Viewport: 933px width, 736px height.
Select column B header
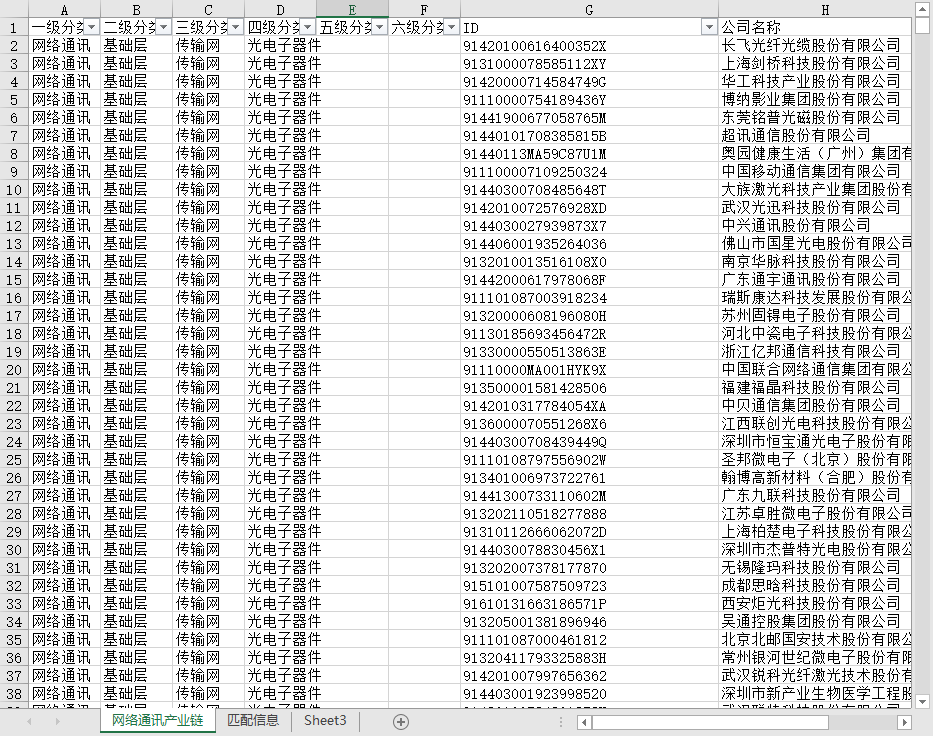[x=136, y=10]
